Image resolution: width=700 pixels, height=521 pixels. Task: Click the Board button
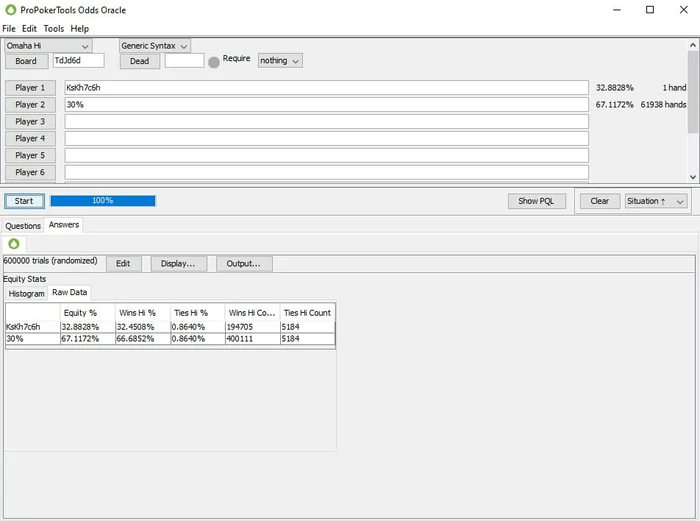pyautogui.click(x=26, y=61)
